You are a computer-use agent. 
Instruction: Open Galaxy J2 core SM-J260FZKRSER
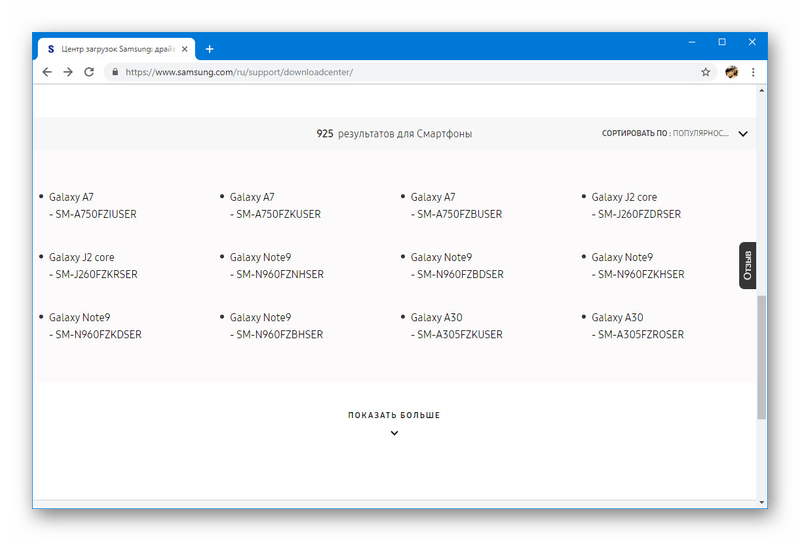pos(93,266)
